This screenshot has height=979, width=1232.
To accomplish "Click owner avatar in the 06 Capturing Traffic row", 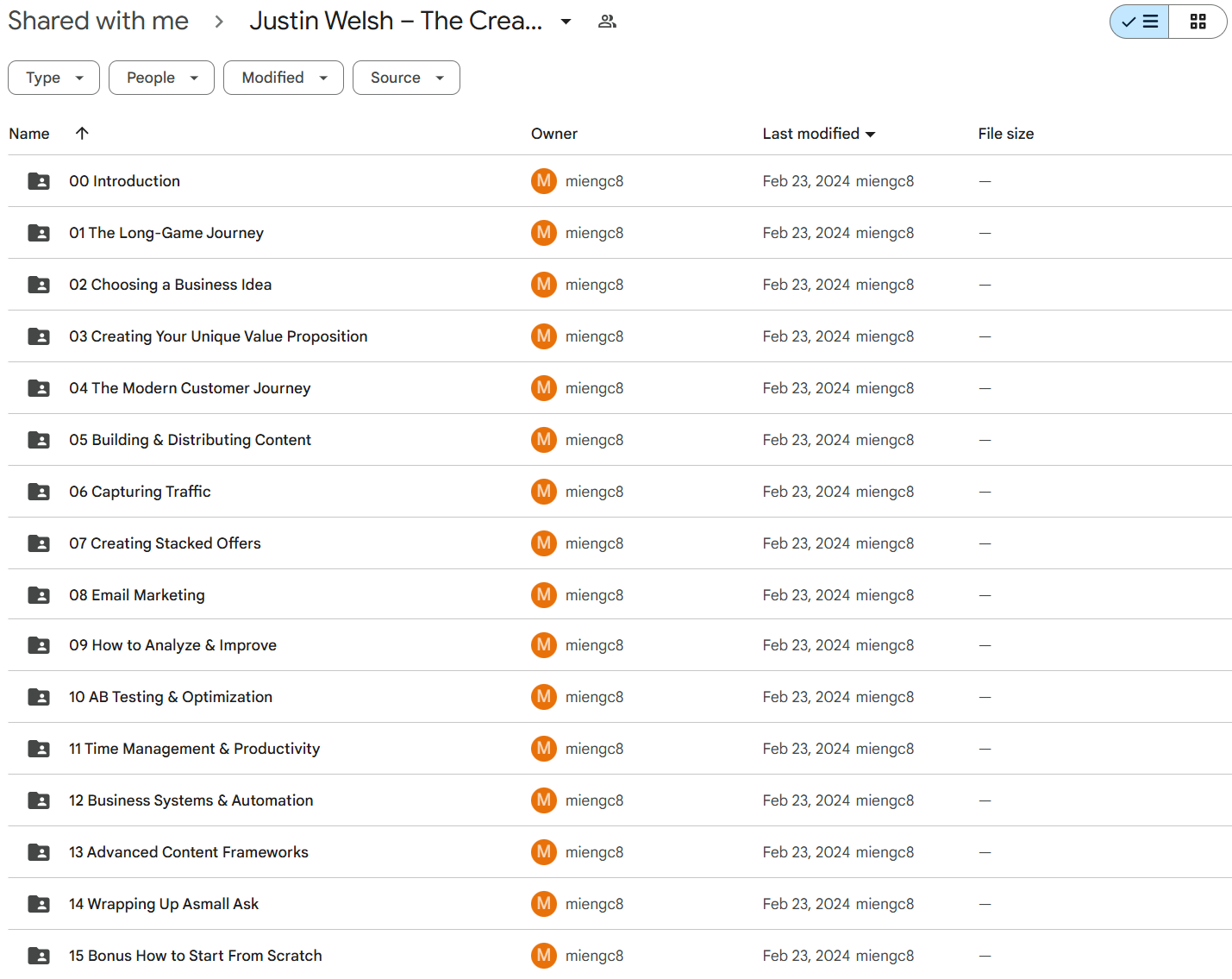I will point(544,492).
